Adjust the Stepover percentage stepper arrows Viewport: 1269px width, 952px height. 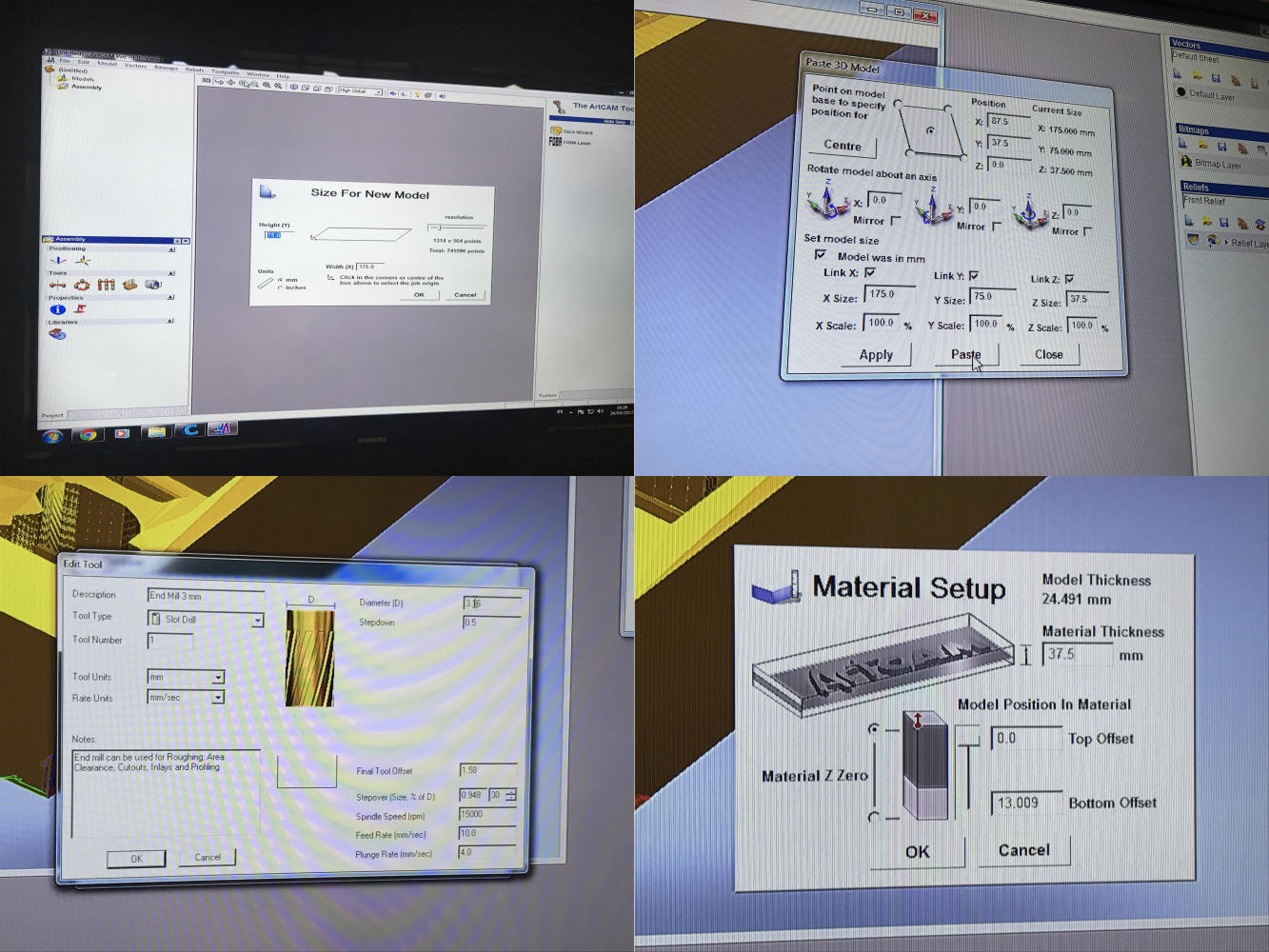click(x=511, y=795)
